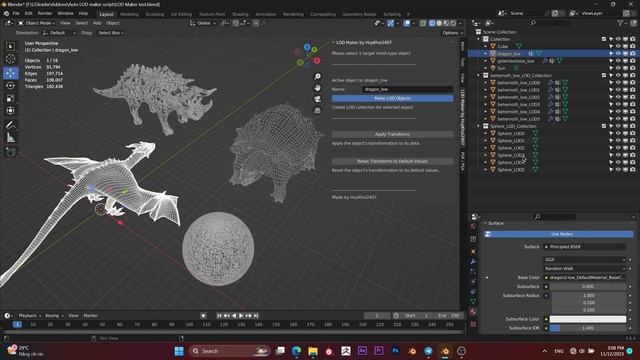The width and height of the screenshot is (640, 360).
Task: Collapse the Collection tree in outliner
Action: [x=478, y=39]
